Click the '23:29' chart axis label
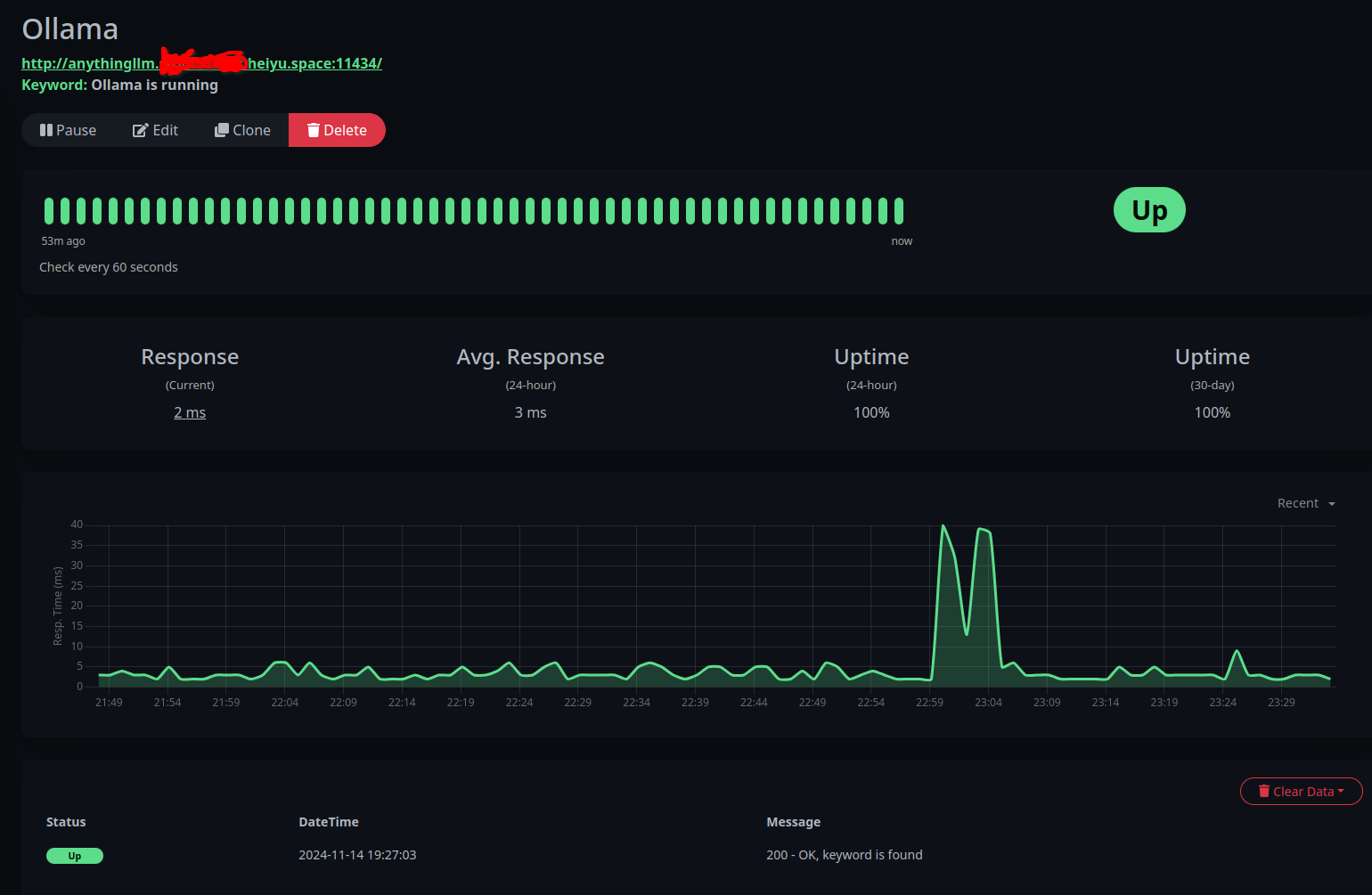 (x=1281, y=703)
